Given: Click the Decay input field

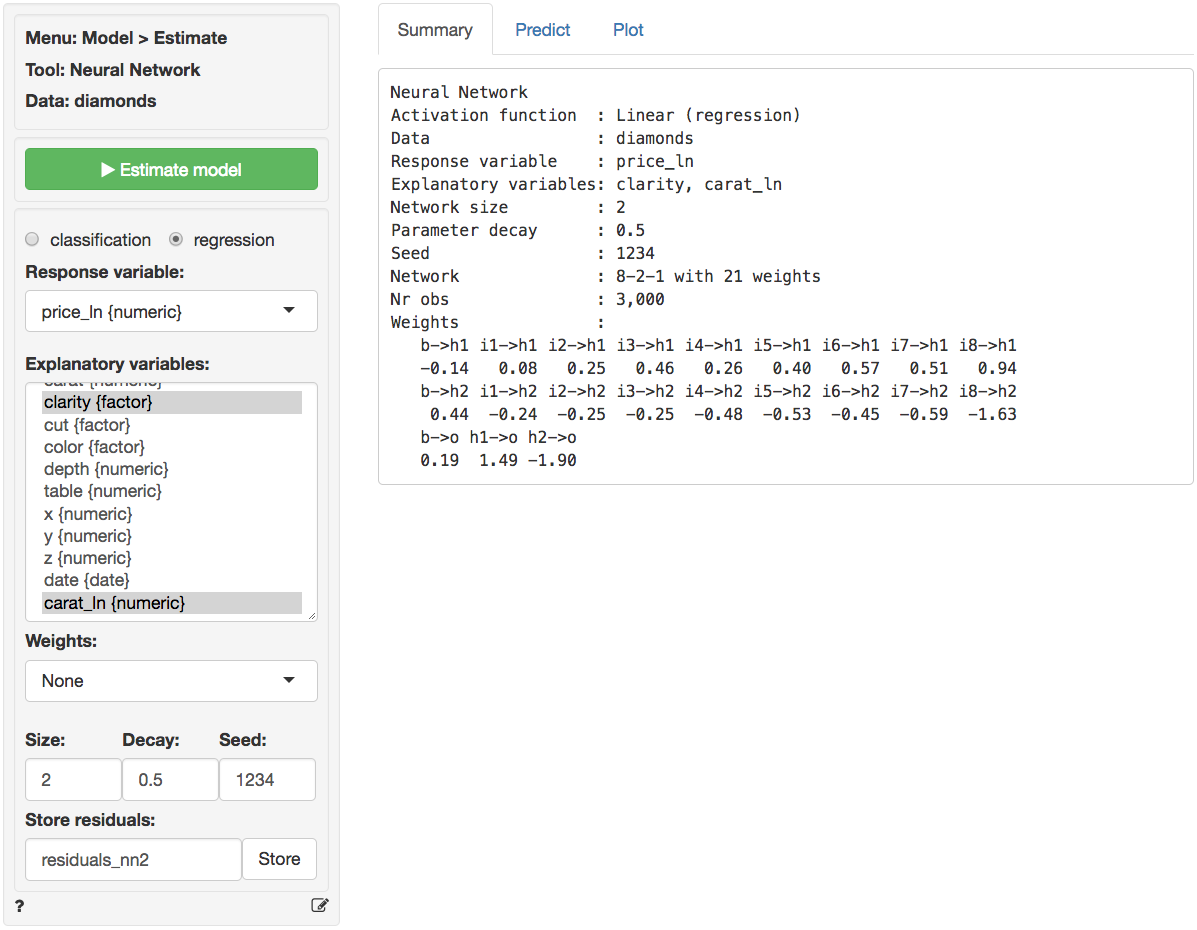Looking at the screenshot, I should coord(170,780).
